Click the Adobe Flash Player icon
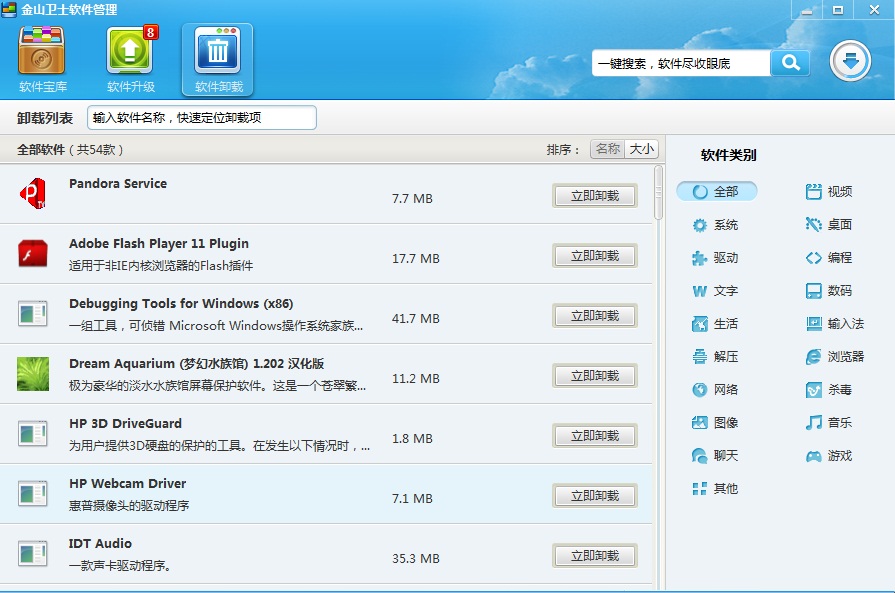The width and height of the screenshot is (895, 593). point(33,253)
